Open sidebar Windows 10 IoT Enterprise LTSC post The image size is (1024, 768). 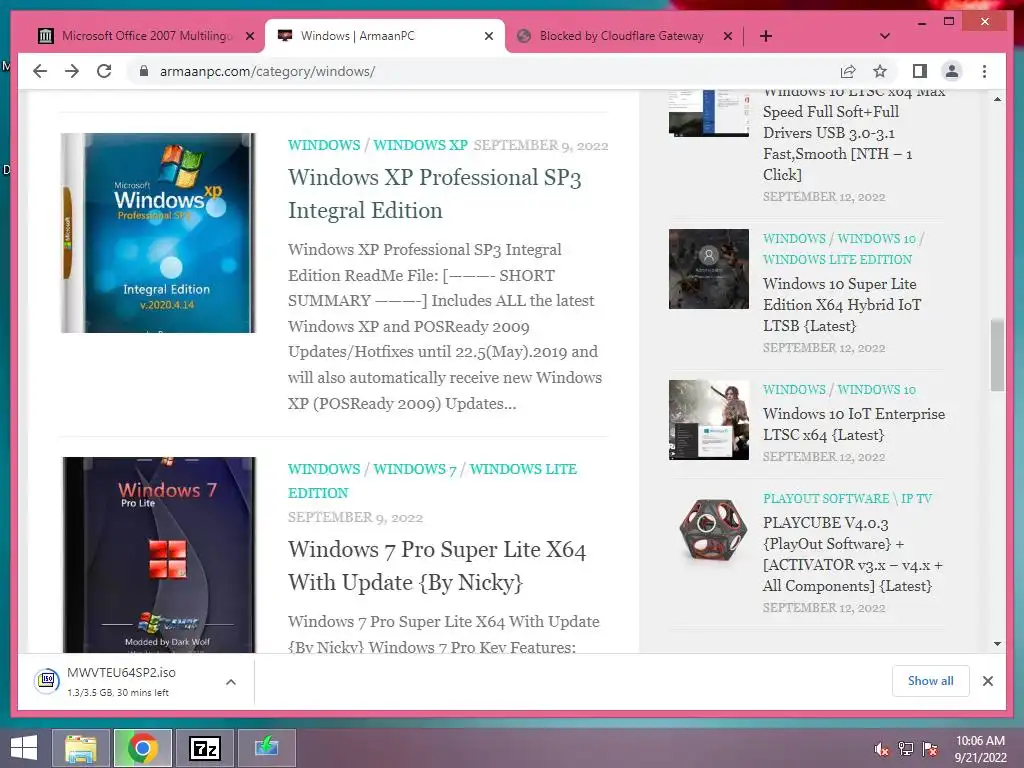[x=854, y=424]
